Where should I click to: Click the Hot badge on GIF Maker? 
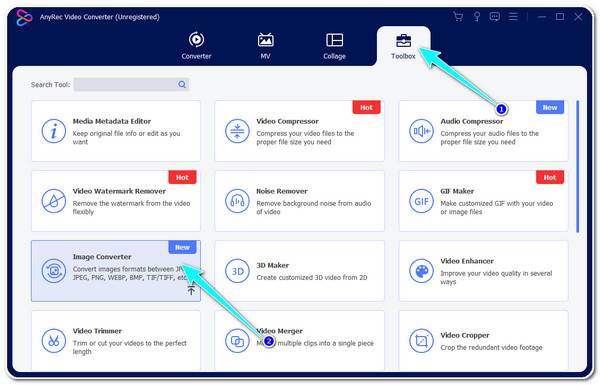550,177
